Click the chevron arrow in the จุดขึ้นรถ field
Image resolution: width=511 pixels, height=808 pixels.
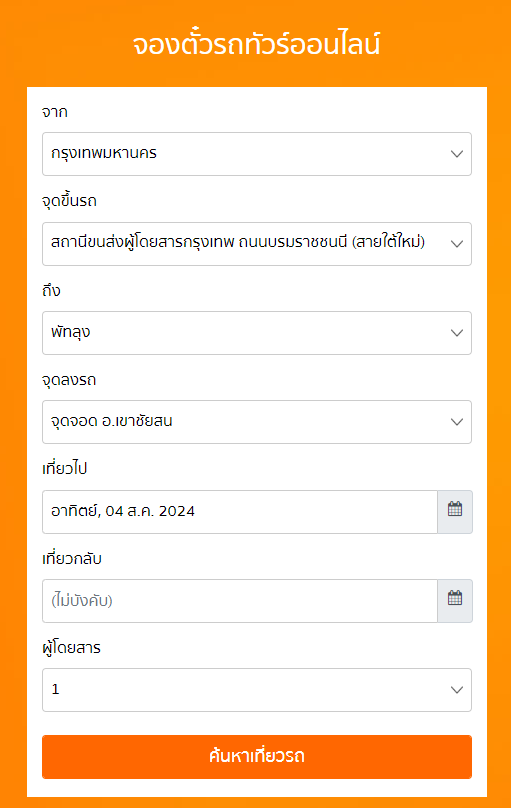tap(457, 244)
